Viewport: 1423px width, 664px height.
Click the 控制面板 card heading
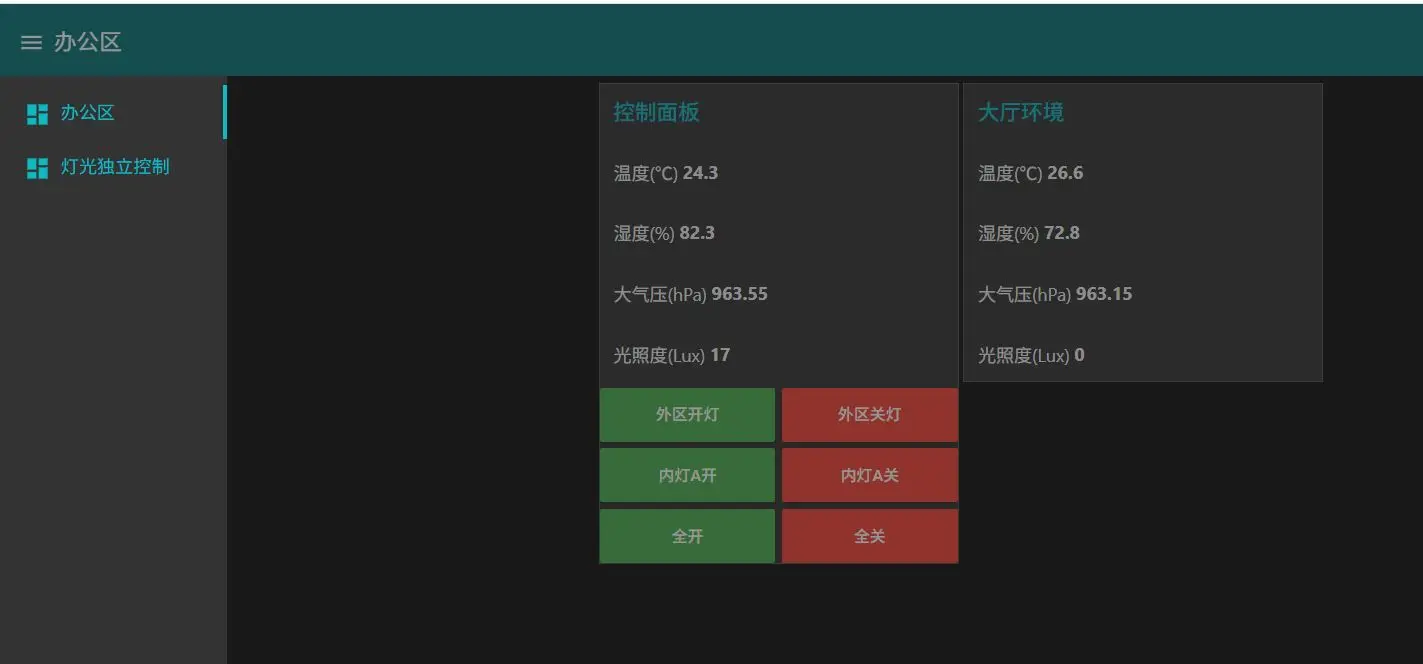[656, 112]
